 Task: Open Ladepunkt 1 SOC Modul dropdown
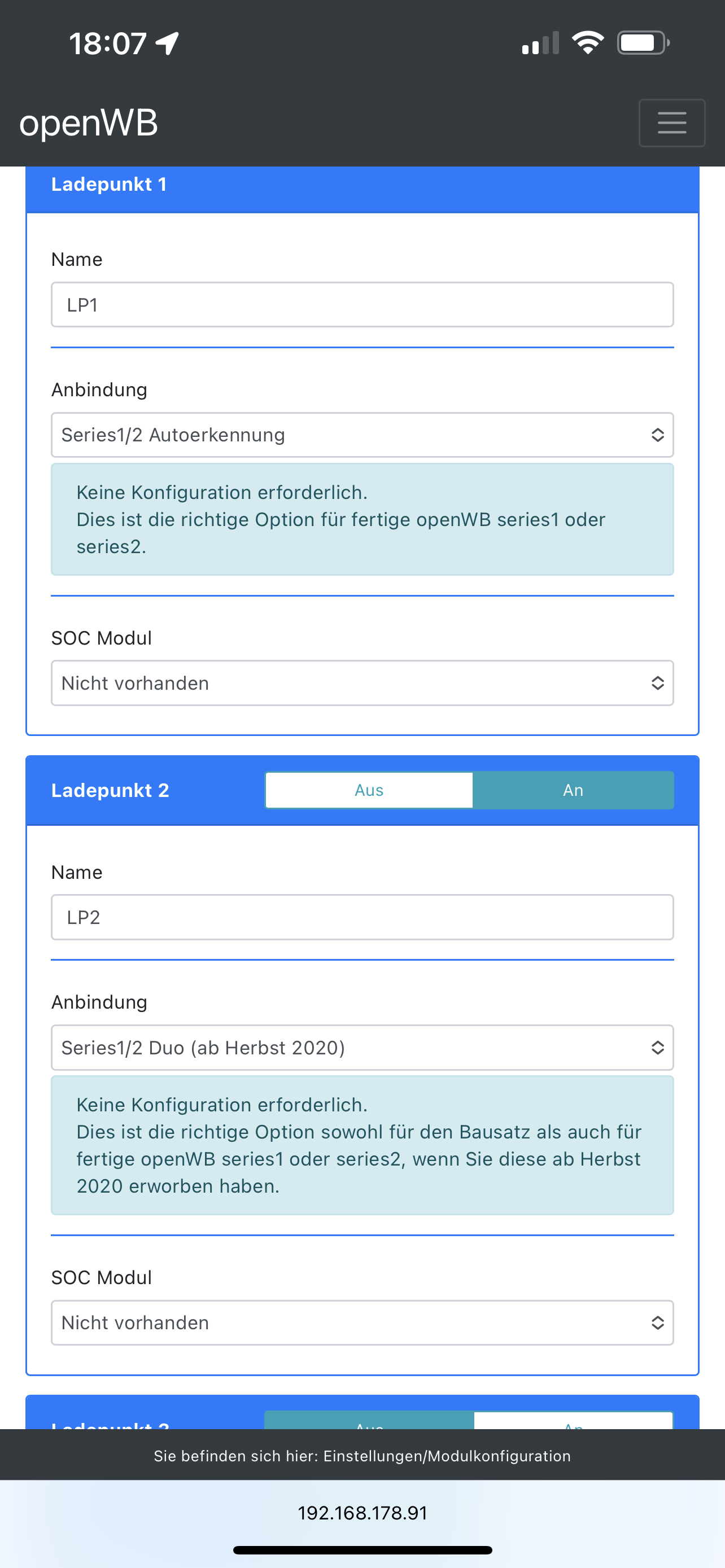tap(362, 683)
